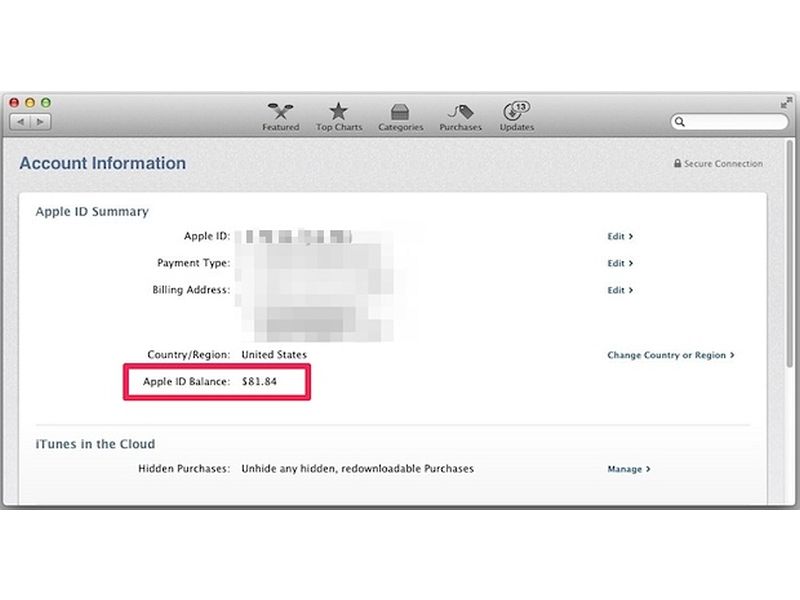Click Change Country or Region link
Viewport: 800px width, 600px height.
670,355
